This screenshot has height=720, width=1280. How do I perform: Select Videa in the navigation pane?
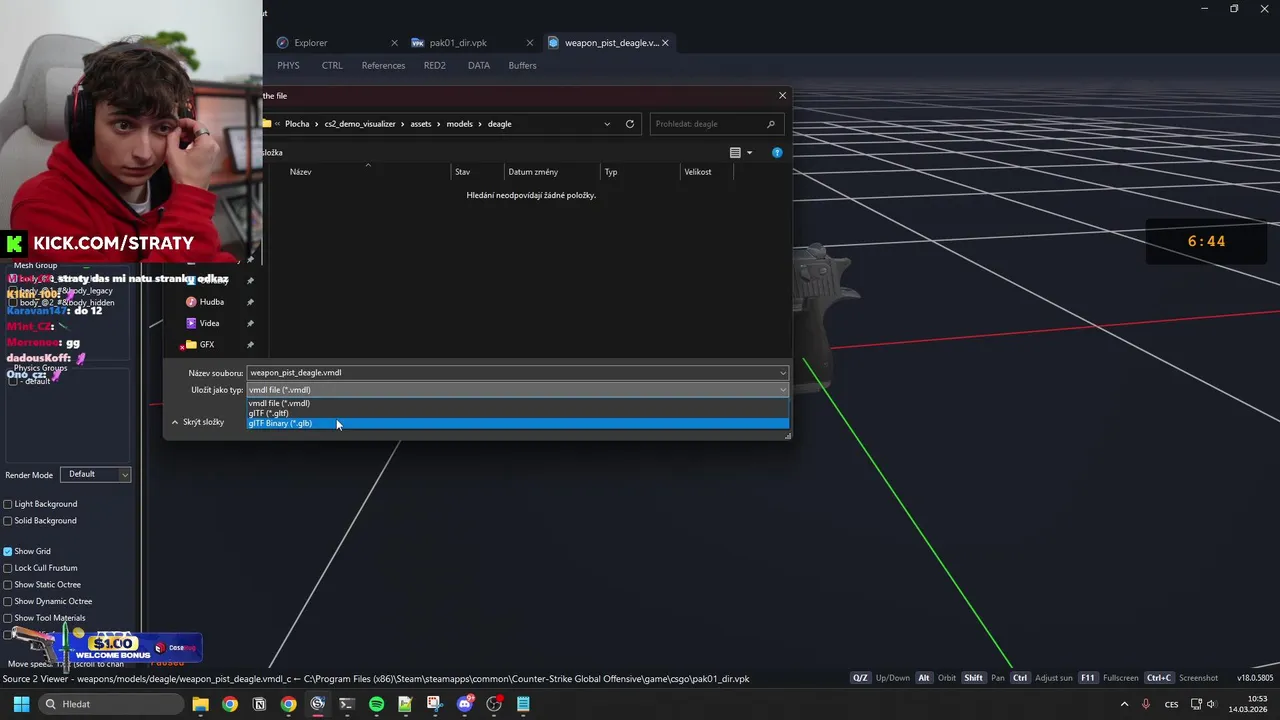tap(209, 323)
